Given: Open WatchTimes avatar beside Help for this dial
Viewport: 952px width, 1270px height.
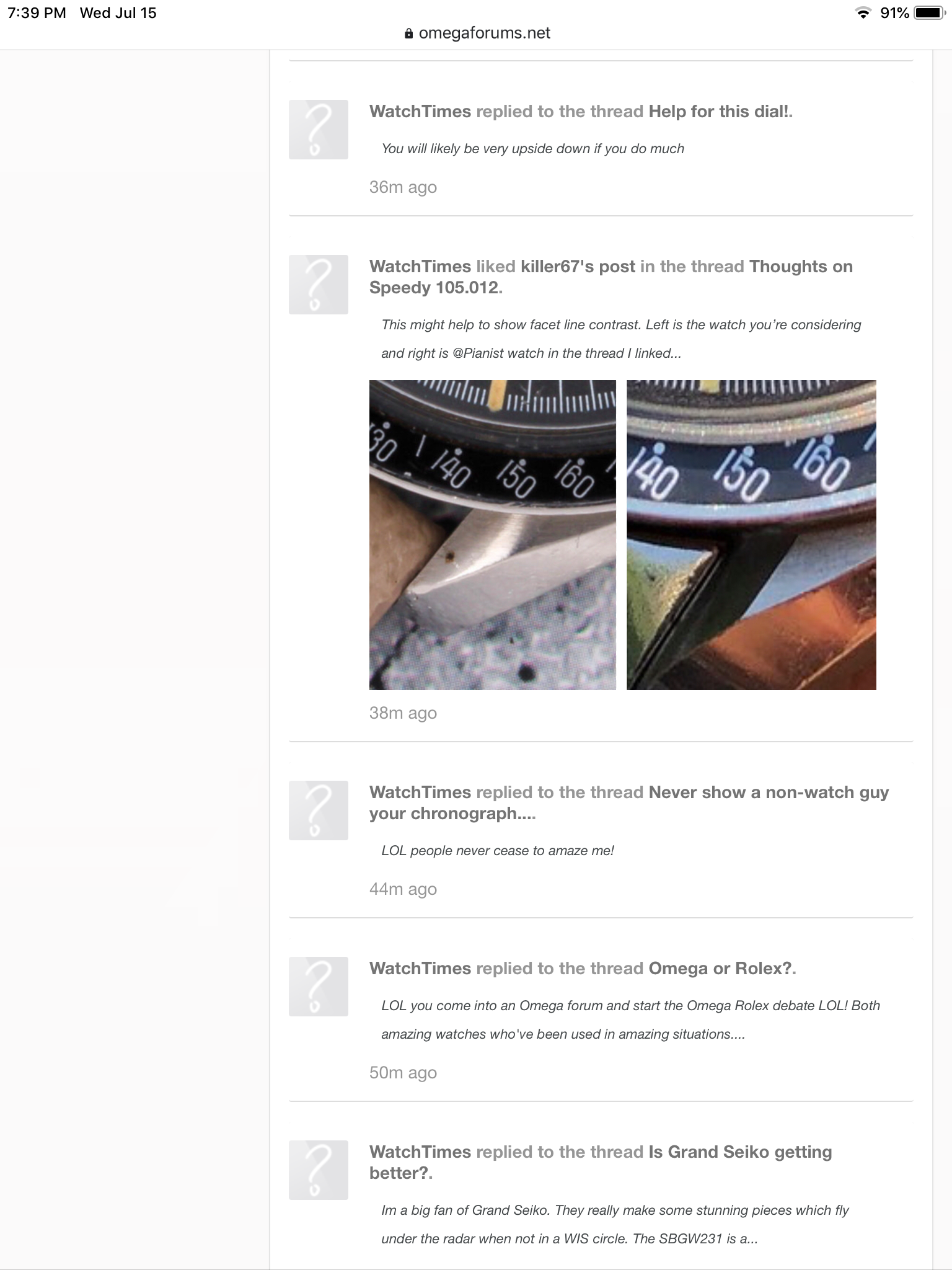Looking at the screenshot, I should (318, 129).
